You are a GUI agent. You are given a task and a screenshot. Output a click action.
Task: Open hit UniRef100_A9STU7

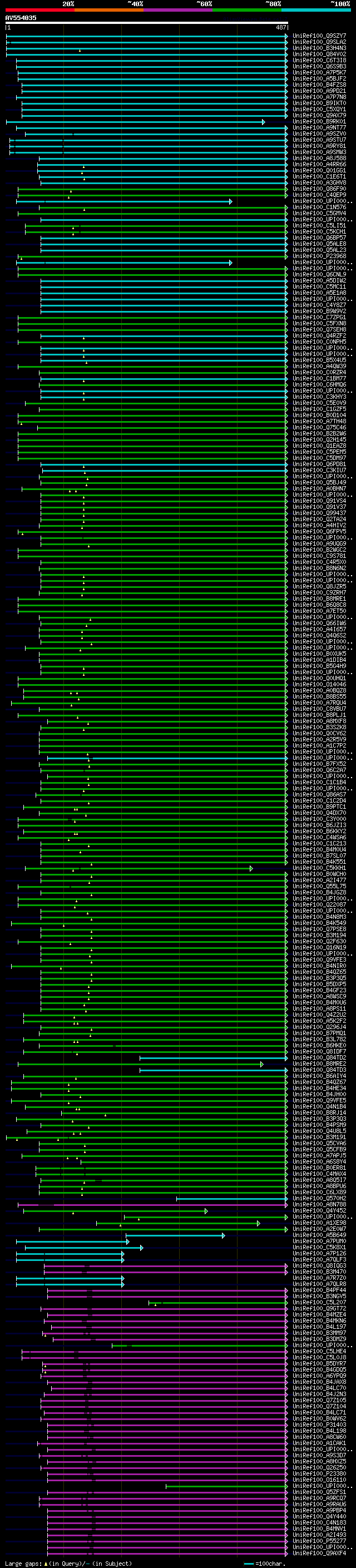[x=319, y=140]
